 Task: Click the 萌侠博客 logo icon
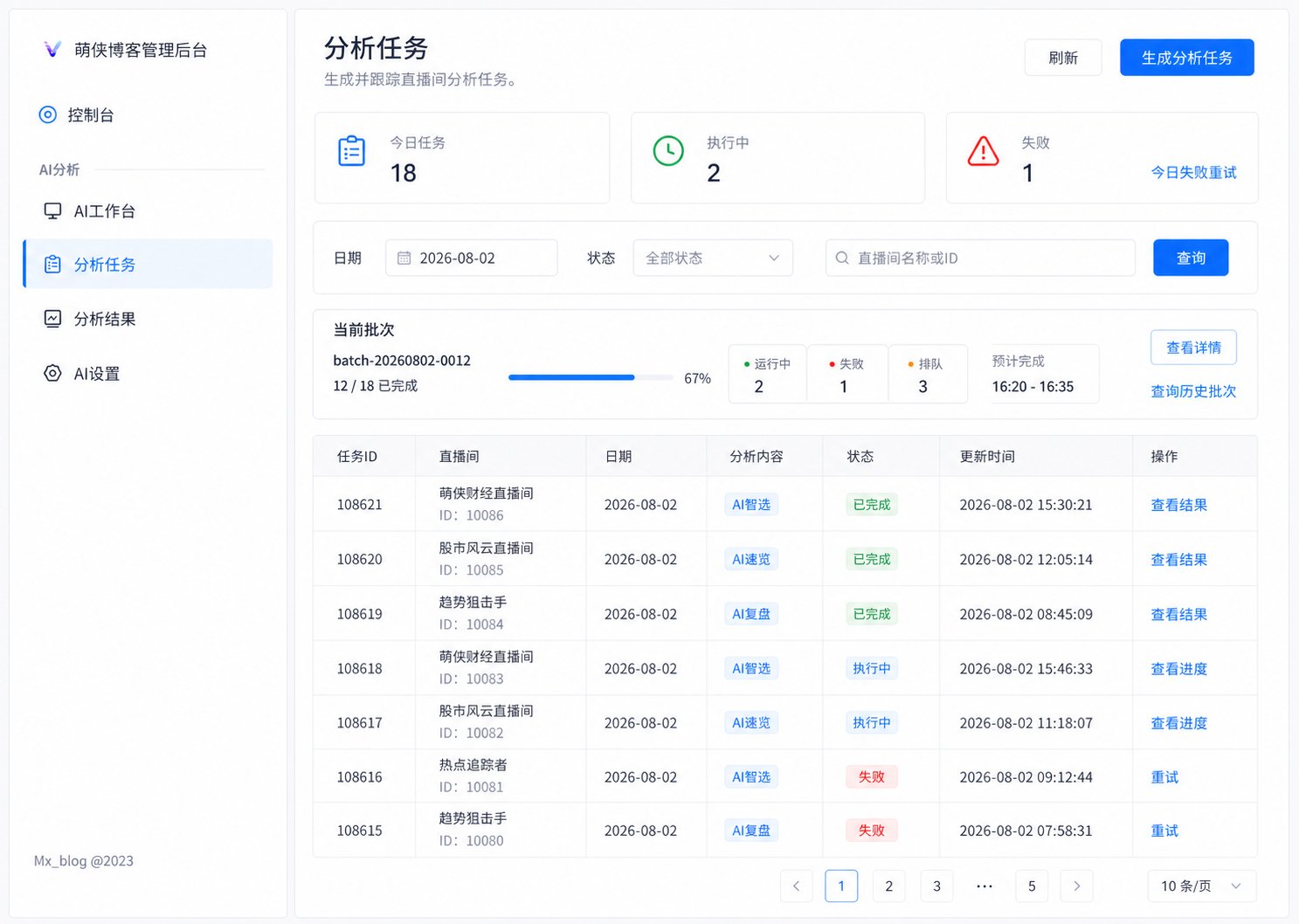point(52,50)
